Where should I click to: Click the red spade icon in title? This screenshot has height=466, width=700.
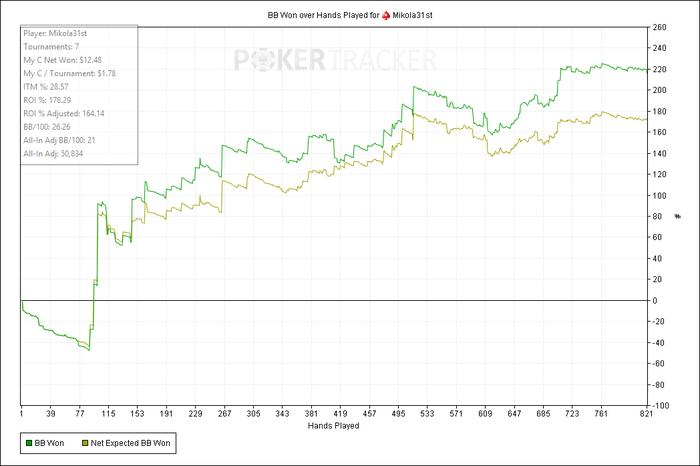[386, 15]
